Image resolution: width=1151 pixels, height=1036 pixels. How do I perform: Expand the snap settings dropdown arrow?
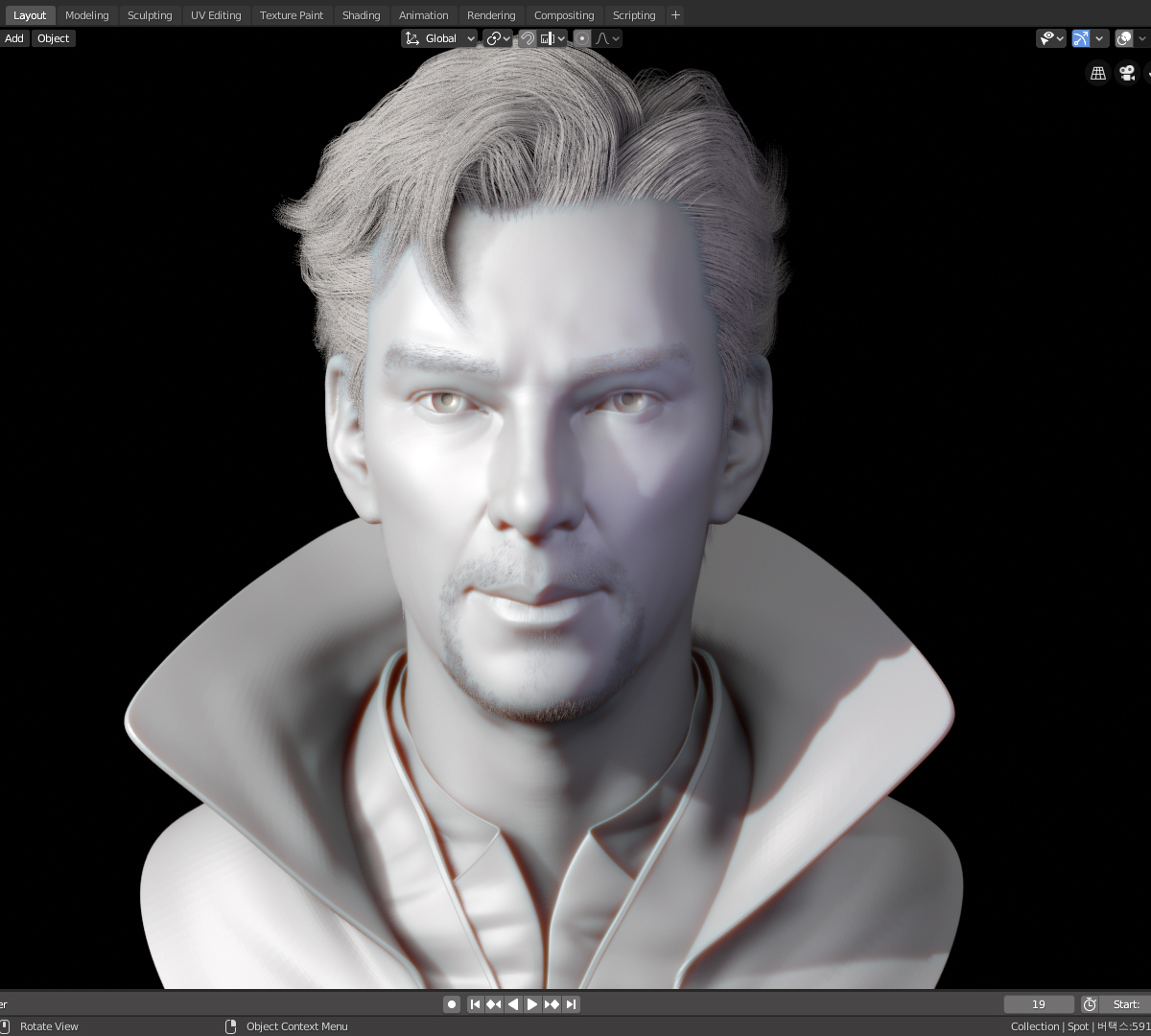click(x=560, y=38)
